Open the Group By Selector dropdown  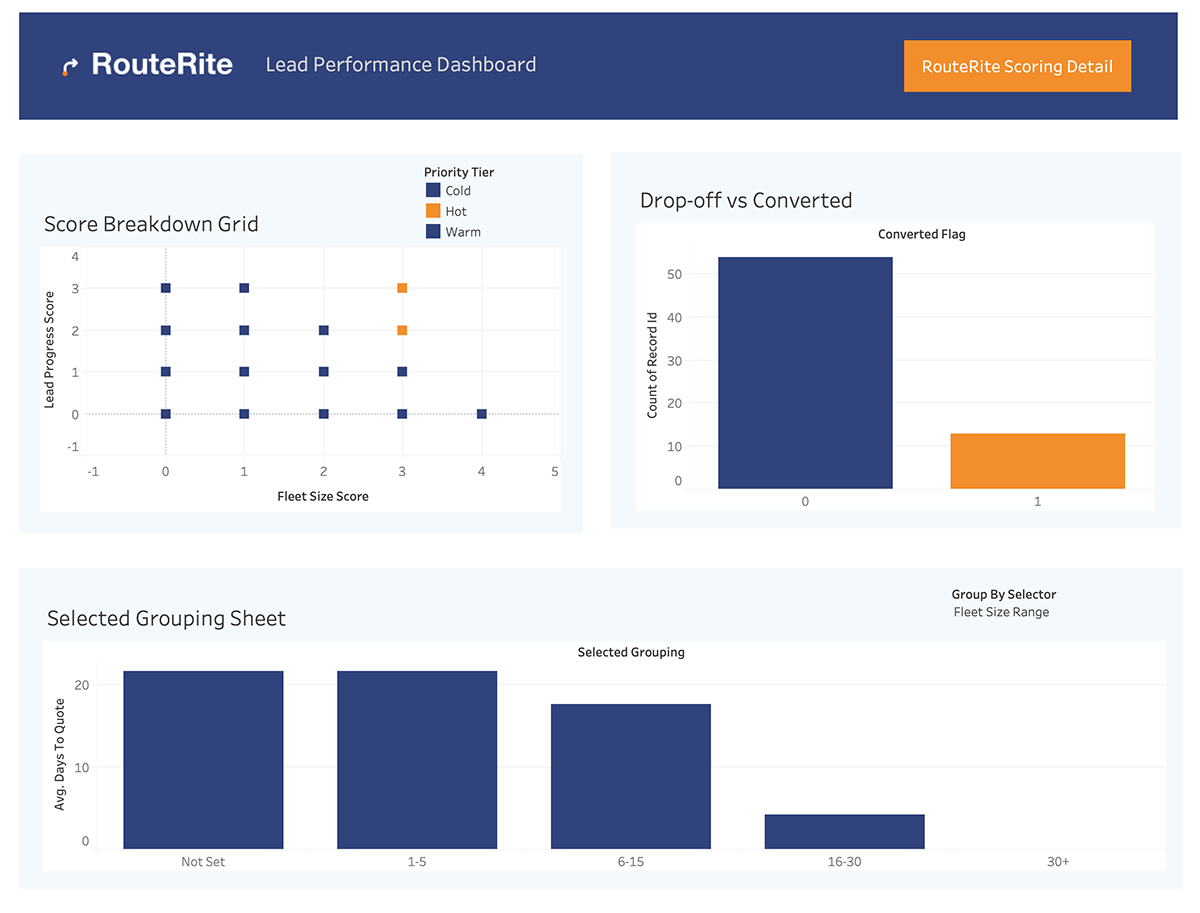1002,612
